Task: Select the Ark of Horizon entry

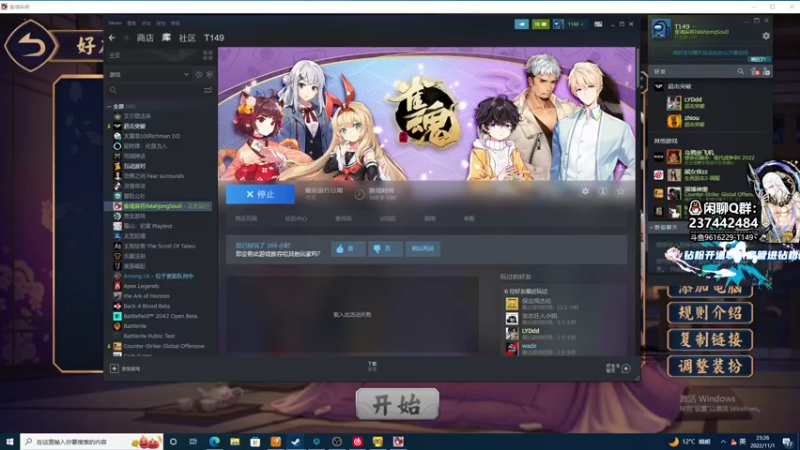Action: [146, 296]
